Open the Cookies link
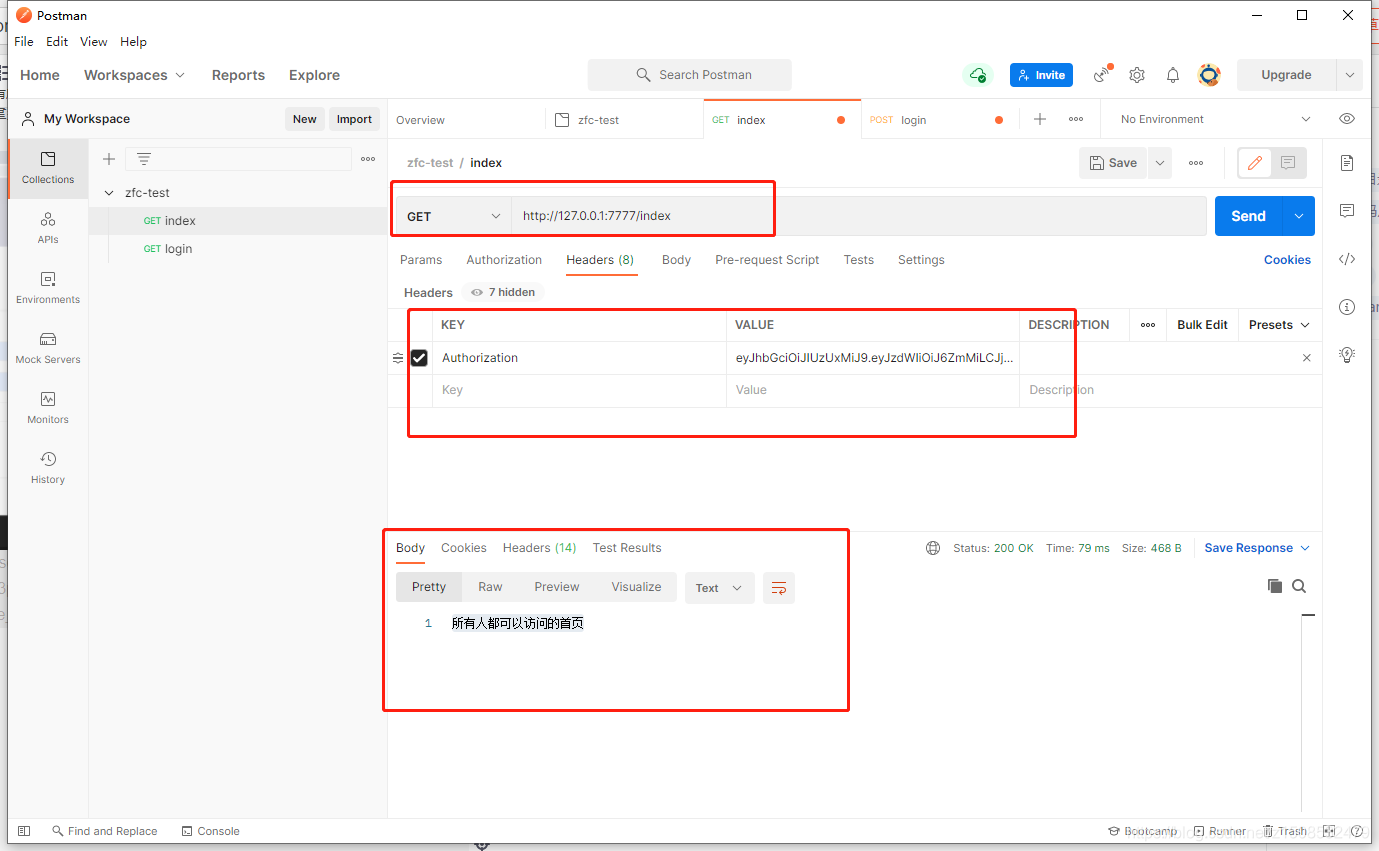Viewport: 1379px width, 851px height. [1287, 260]
